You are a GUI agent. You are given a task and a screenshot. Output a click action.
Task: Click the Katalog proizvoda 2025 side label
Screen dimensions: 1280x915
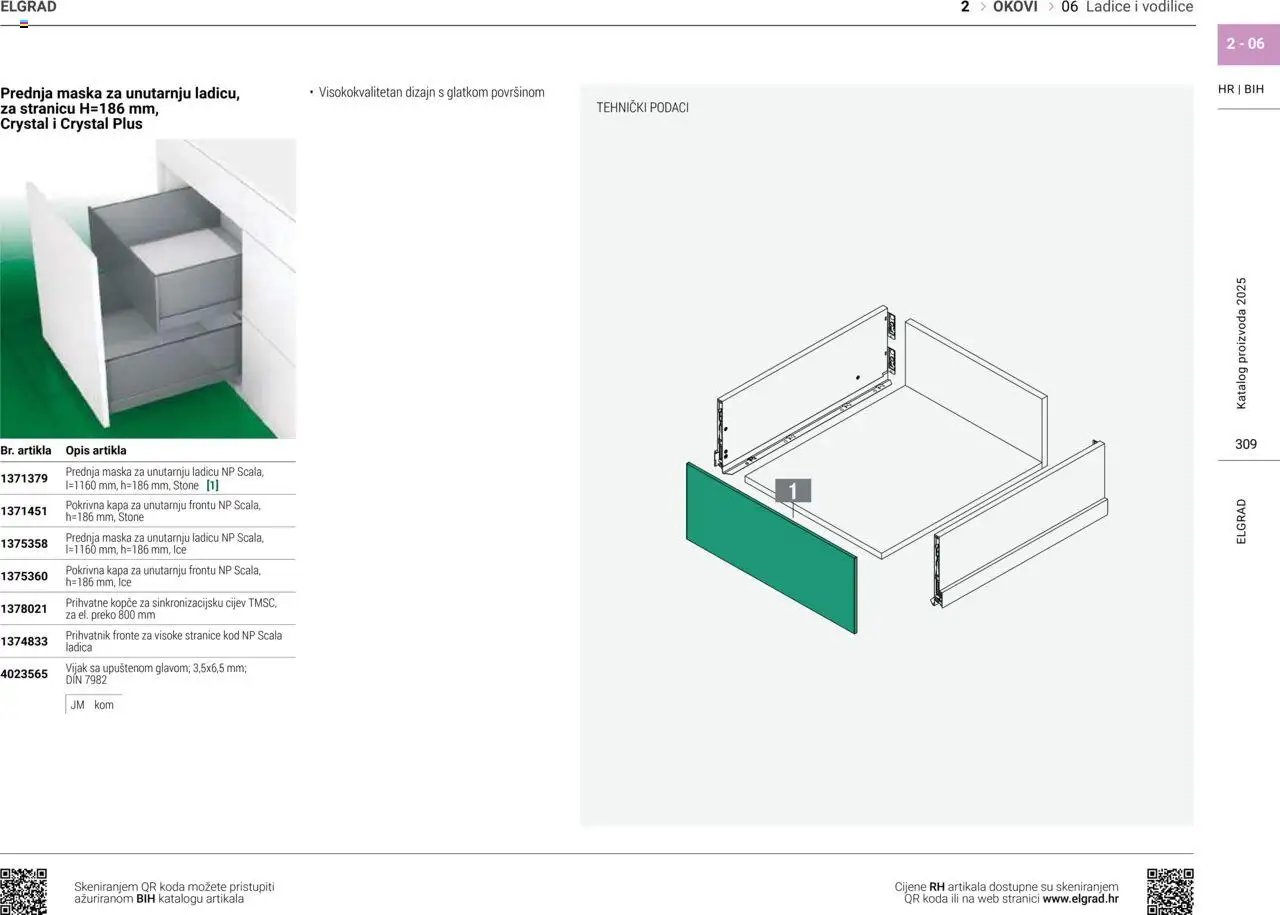coord(1242,343)
